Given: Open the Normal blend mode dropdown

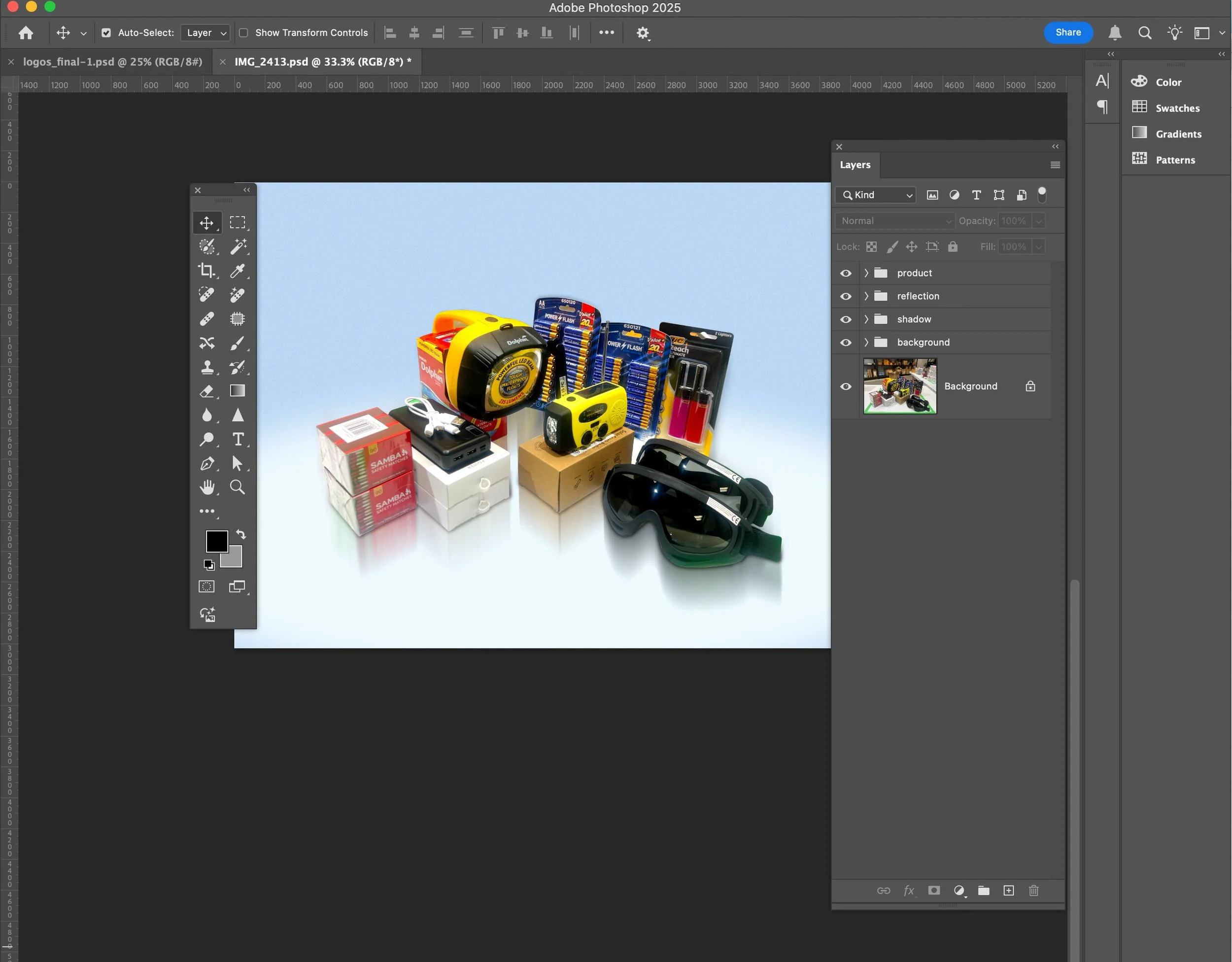Looking at the screenshot, I should [x=894, y=221].
